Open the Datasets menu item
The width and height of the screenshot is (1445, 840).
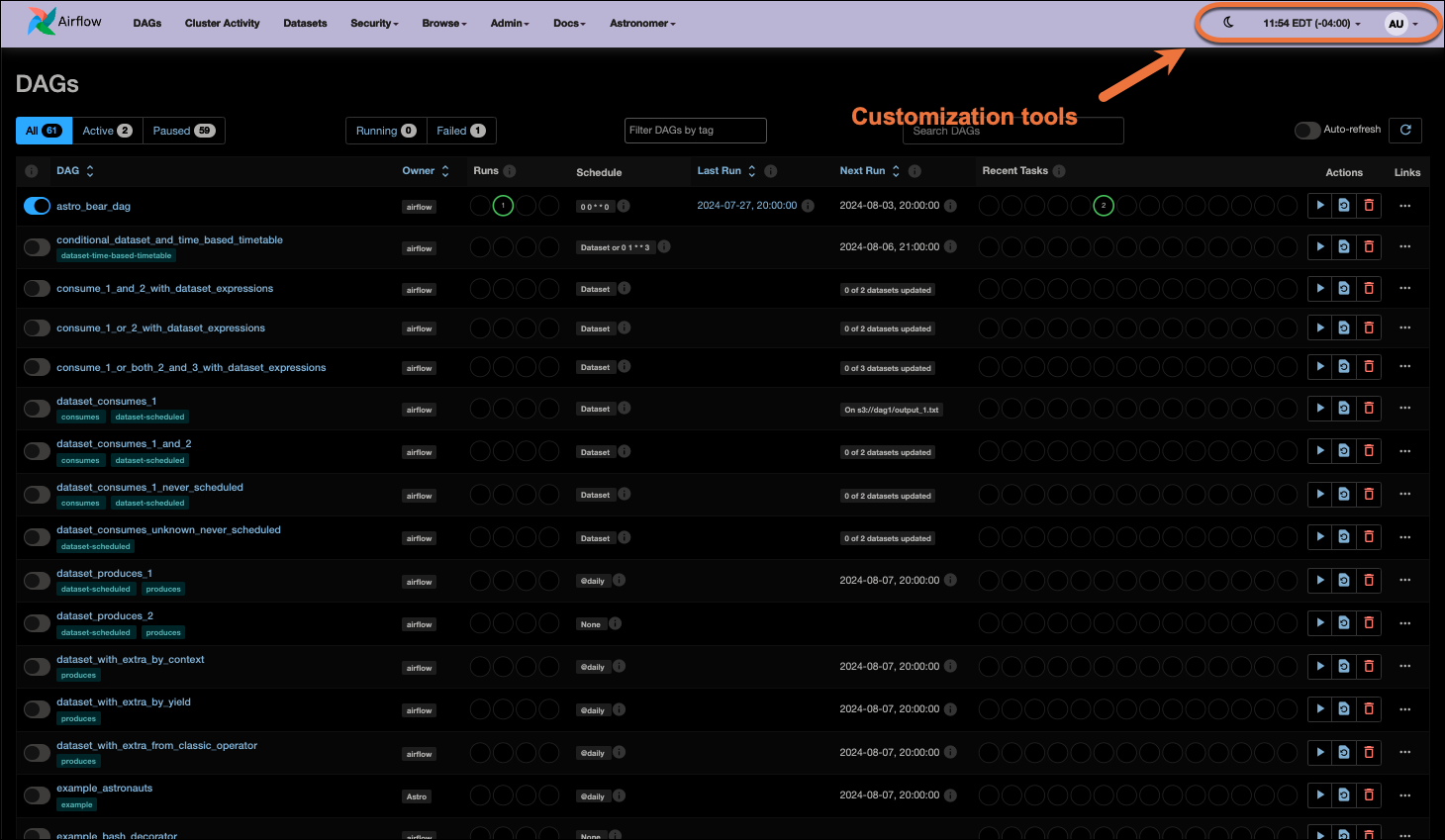click(x=305, y=23)
